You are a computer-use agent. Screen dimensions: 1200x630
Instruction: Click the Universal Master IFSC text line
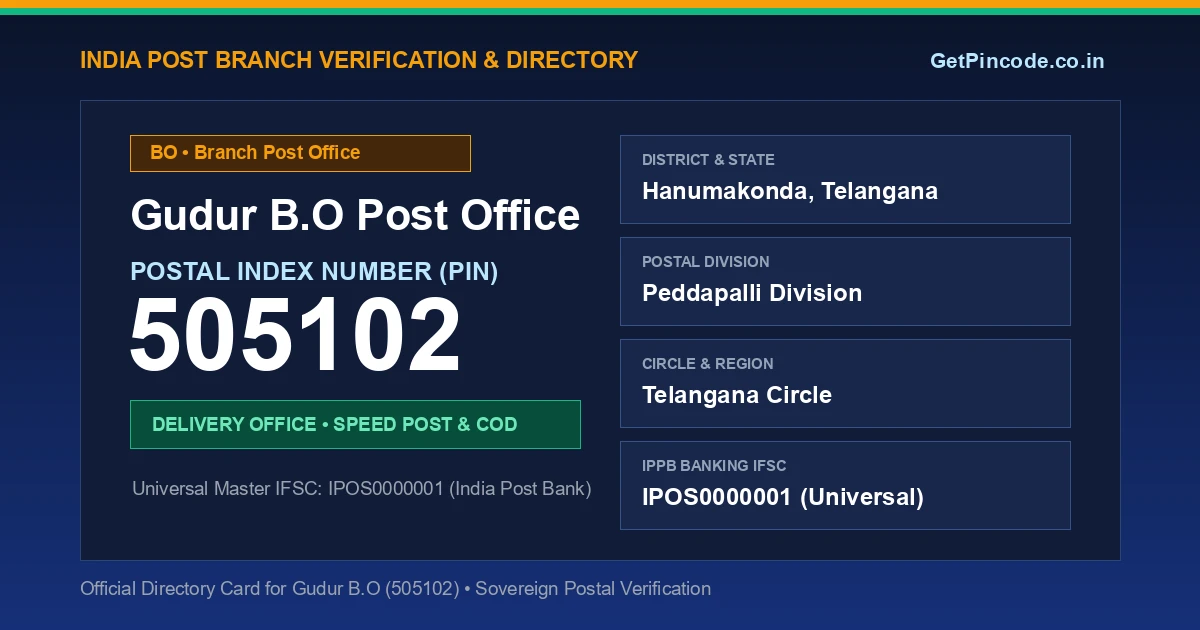point(362,489)
